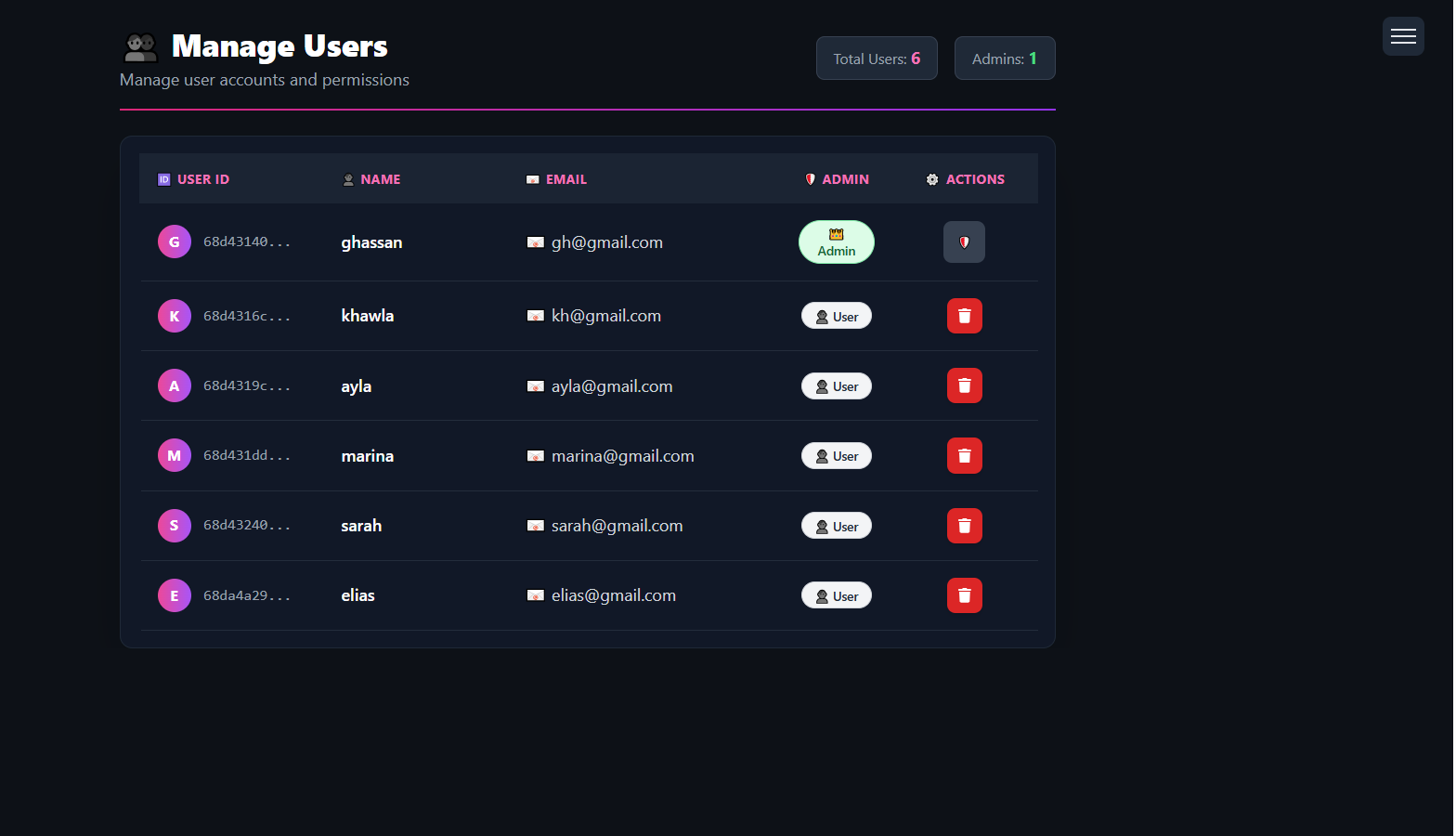The image size is (1456, 836).
Task: Toggle khawla's User role badge
Action: 837,317
